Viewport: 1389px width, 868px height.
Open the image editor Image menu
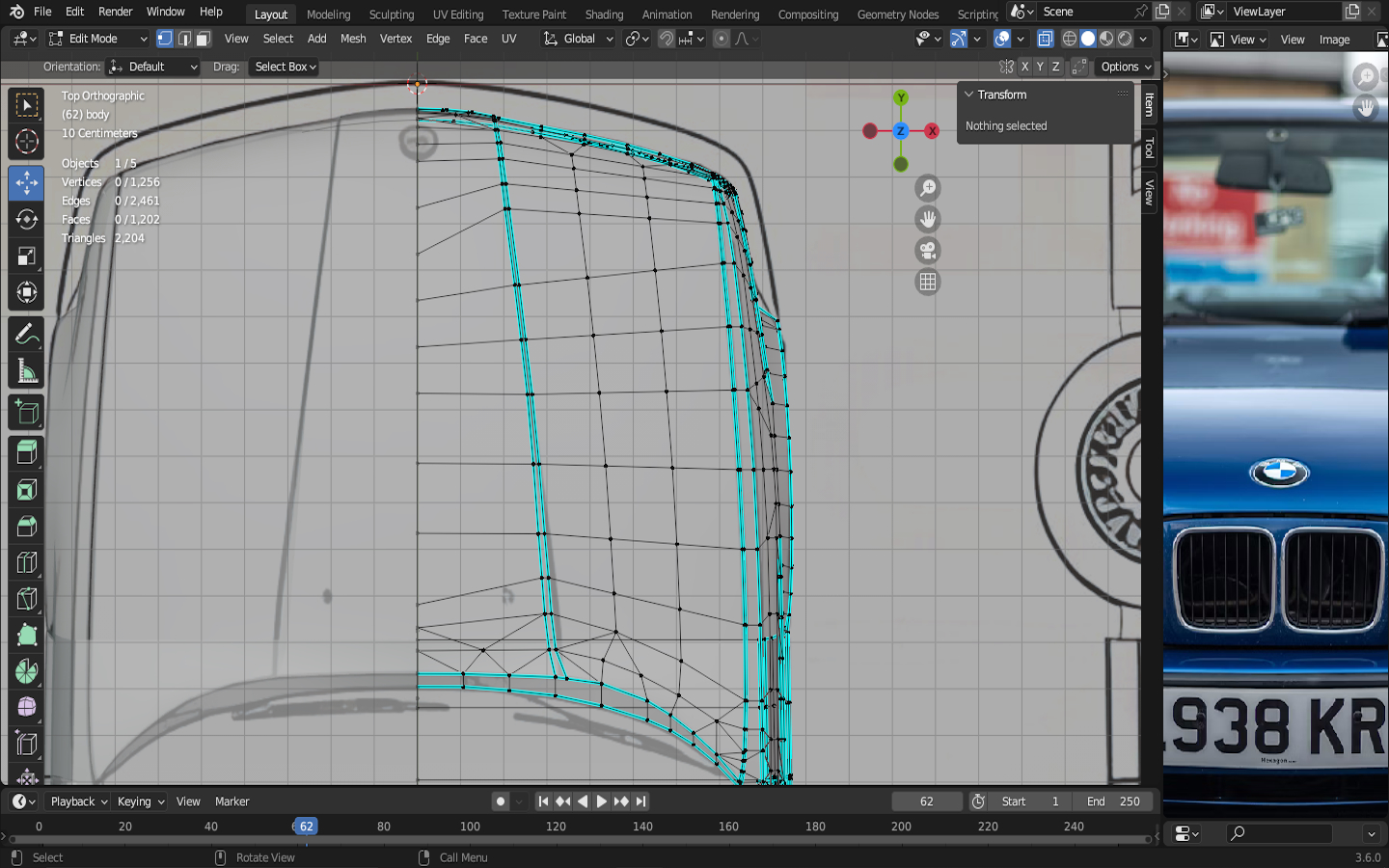click(x=1334, y=40)
